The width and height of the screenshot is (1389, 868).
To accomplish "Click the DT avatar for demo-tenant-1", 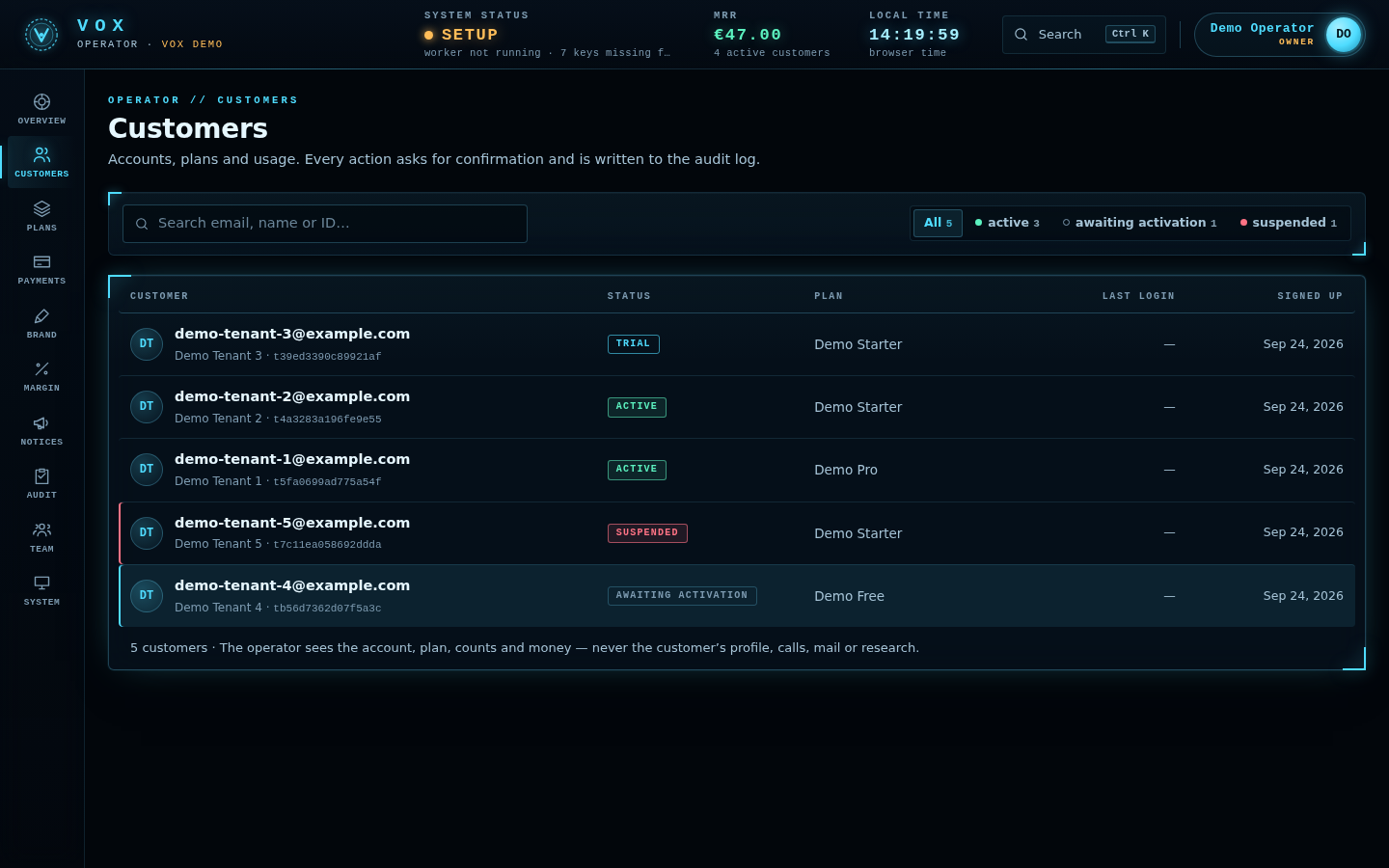I will [147, 470].
